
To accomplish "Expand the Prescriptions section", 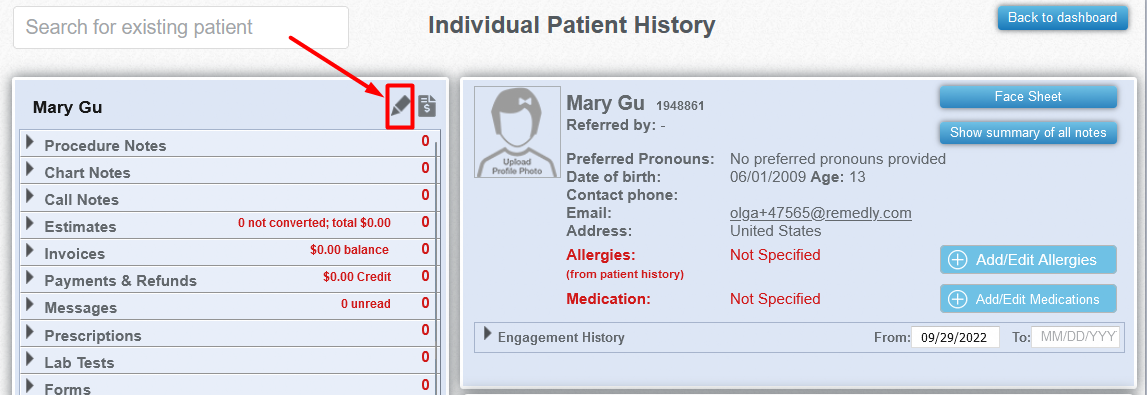I will coord(230,334).
